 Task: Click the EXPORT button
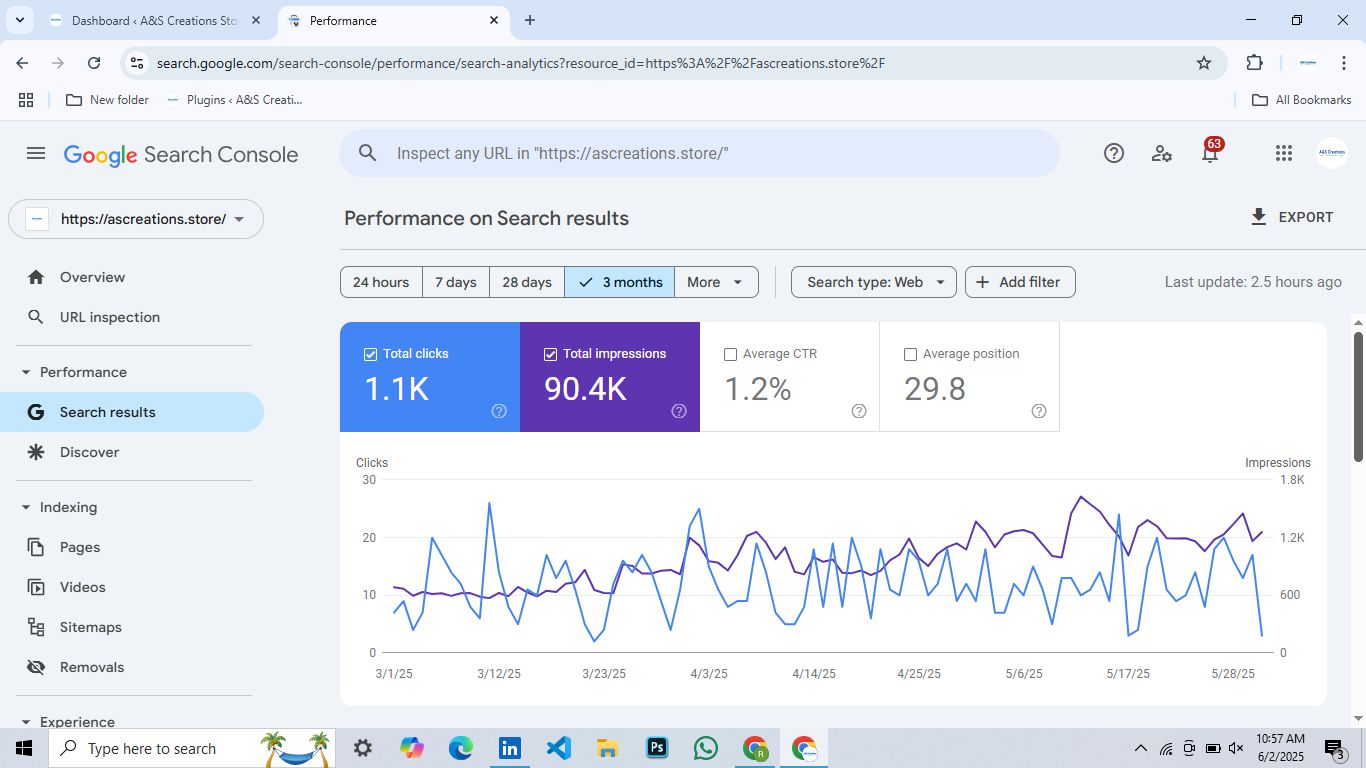click(1291, 217)
